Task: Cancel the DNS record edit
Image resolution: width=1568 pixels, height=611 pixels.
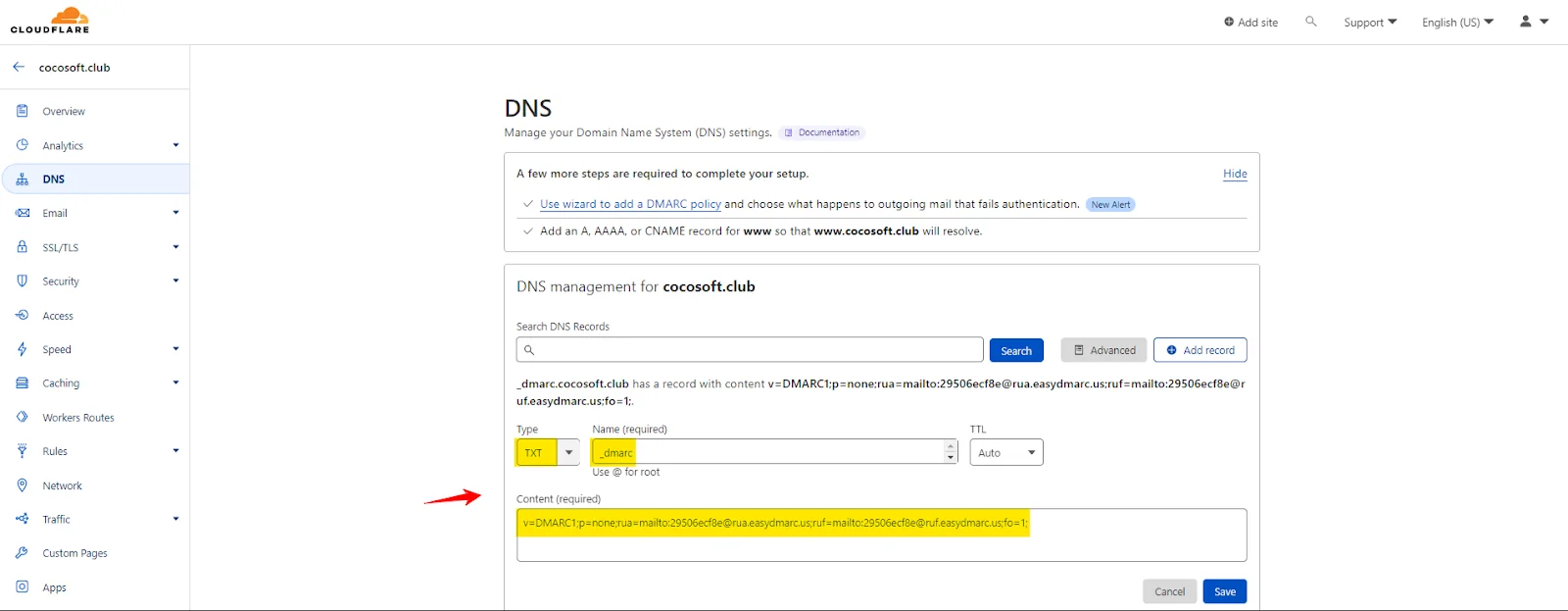Action: tap(1170, 591)
